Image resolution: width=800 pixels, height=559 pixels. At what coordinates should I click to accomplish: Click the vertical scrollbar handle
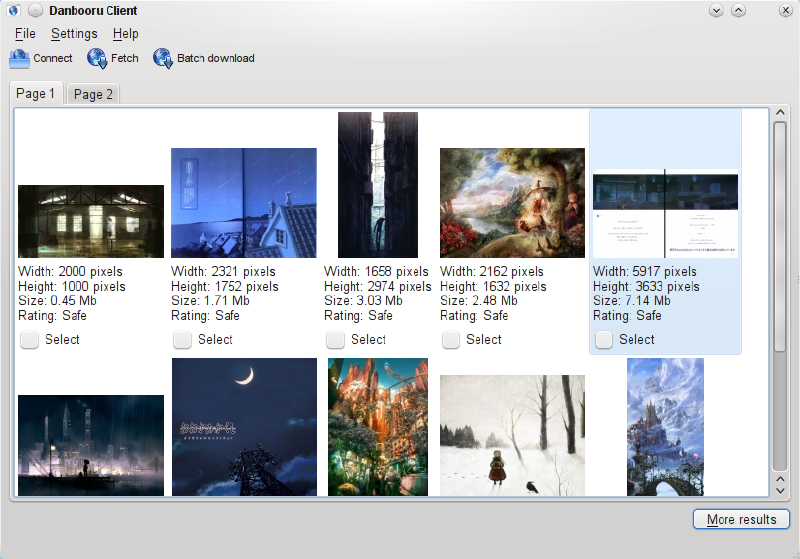[780, 236]
